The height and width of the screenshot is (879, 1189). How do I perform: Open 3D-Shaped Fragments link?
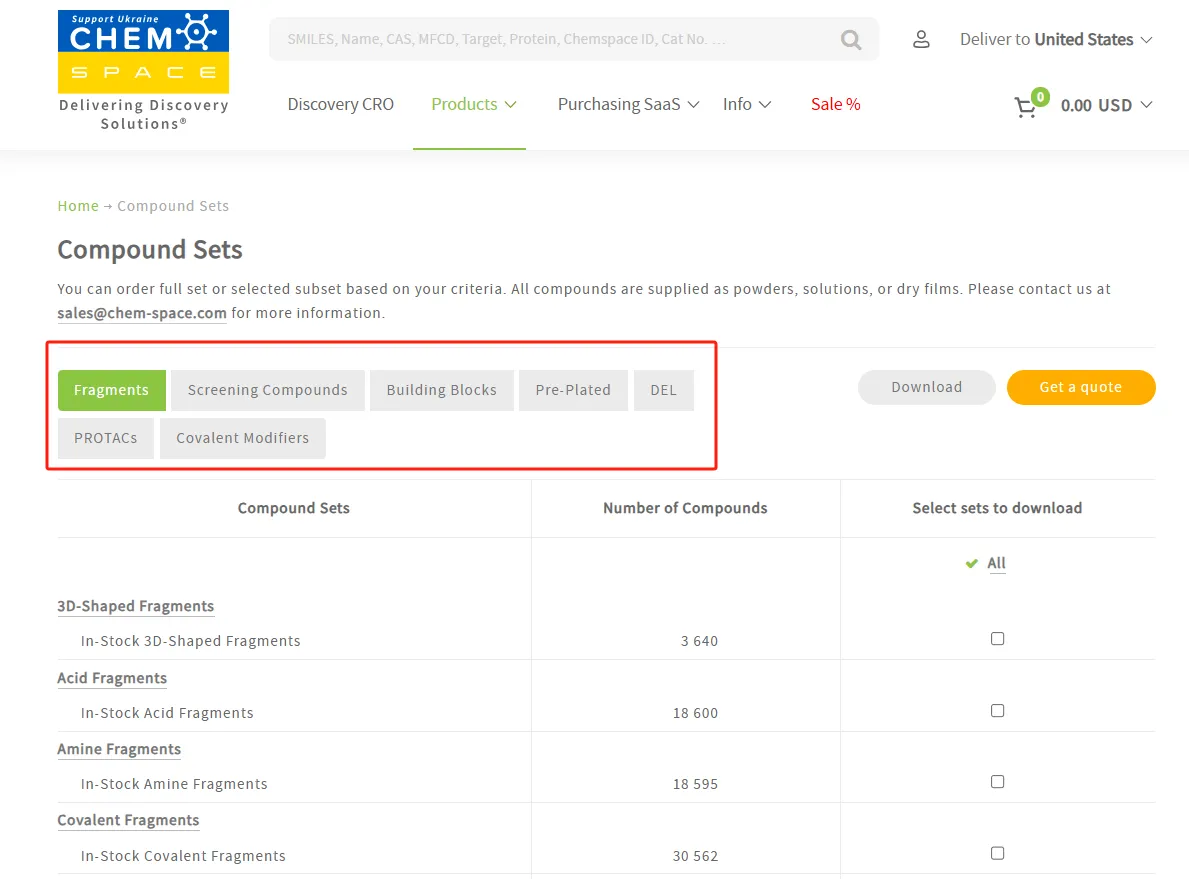pos(136,606)
